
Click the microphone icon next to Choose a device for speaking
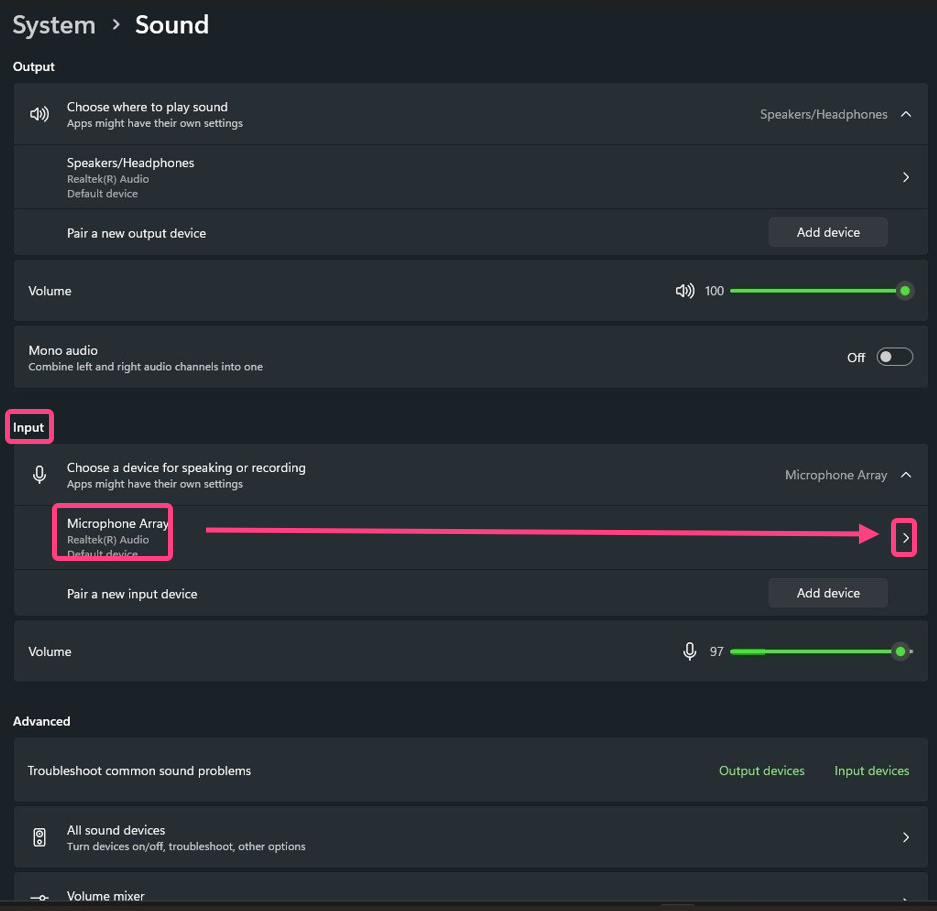(40, 475)
